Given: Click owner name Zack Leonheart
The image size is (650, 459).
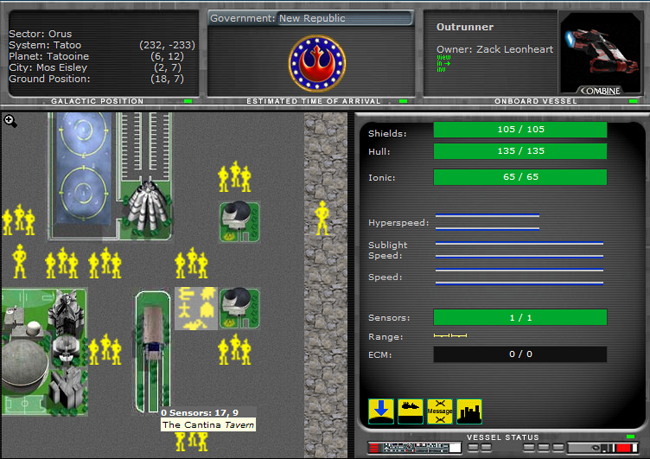Looking at the screenshot, I should (514, 49).
